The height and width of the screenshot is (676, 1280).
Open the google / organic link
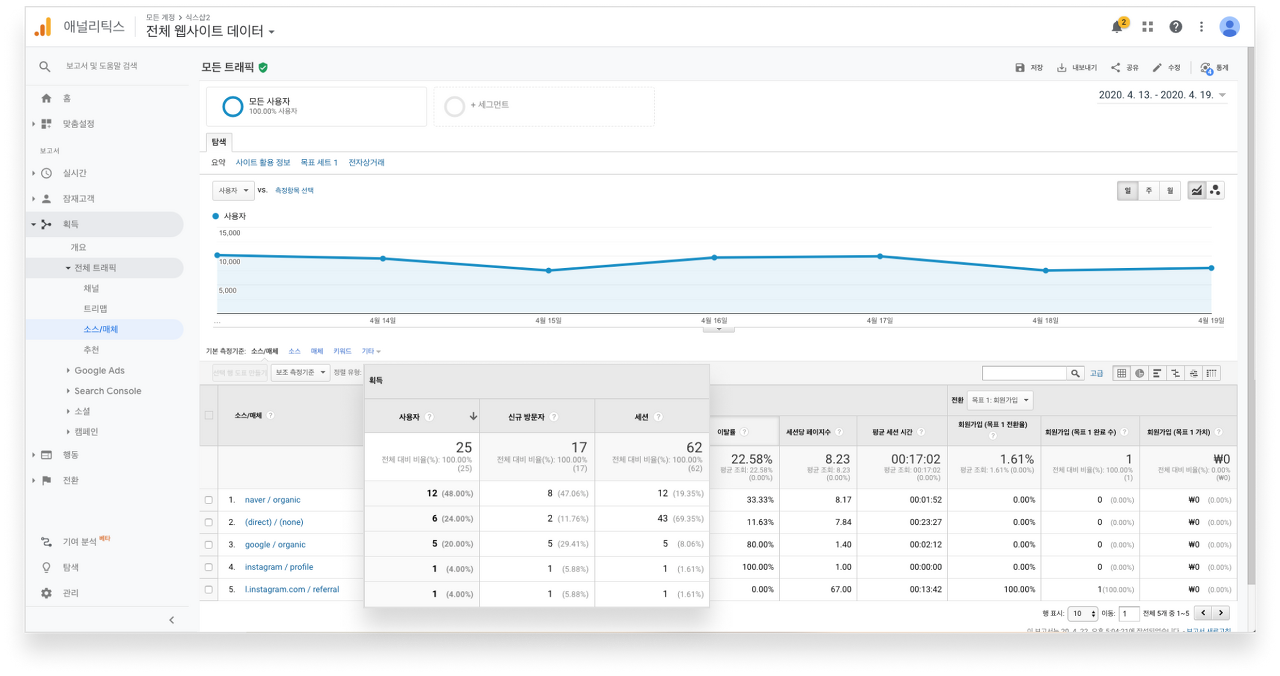275,545
